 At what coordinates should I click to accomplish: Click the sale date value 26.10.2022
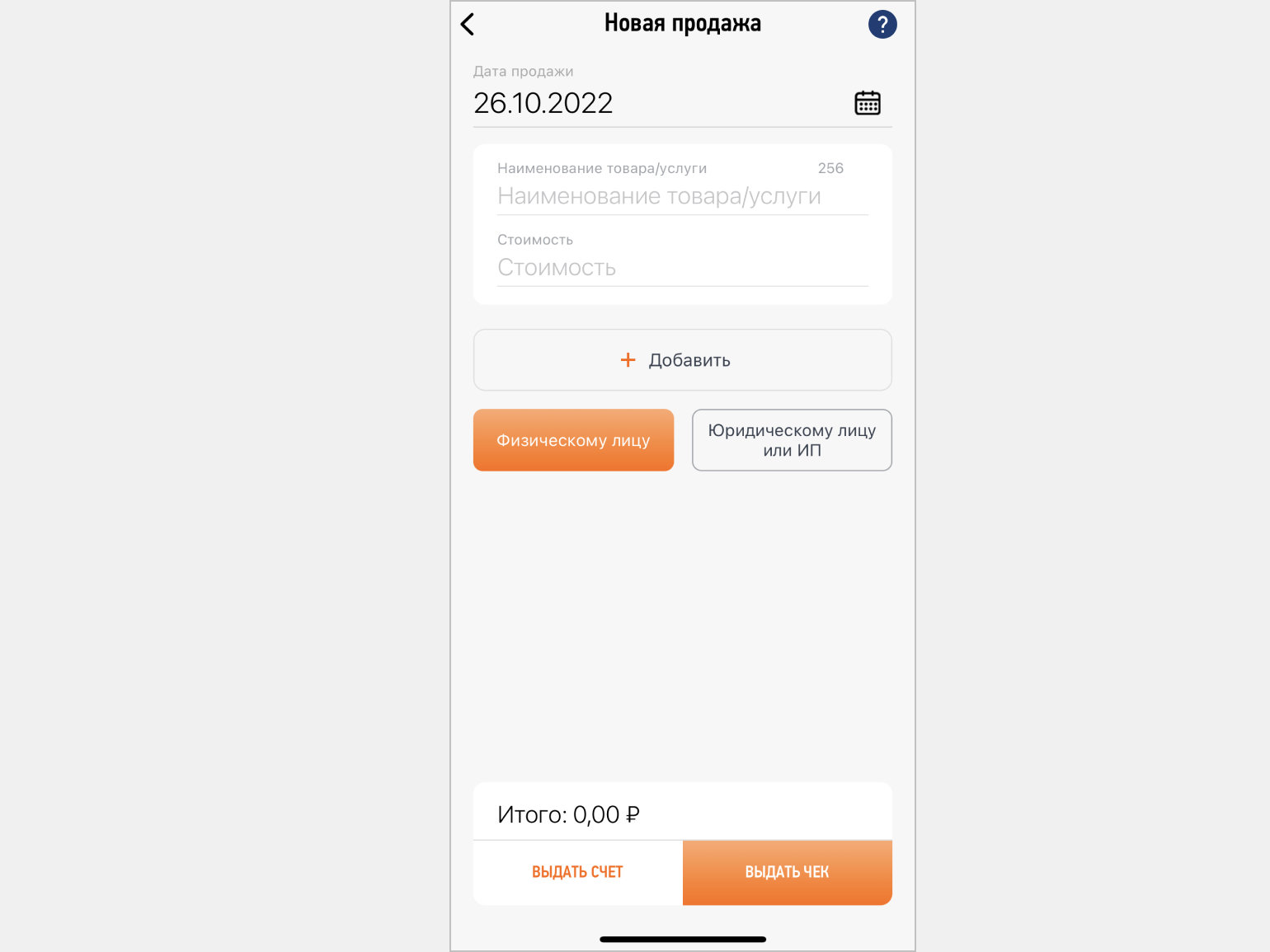pos(543,103)
